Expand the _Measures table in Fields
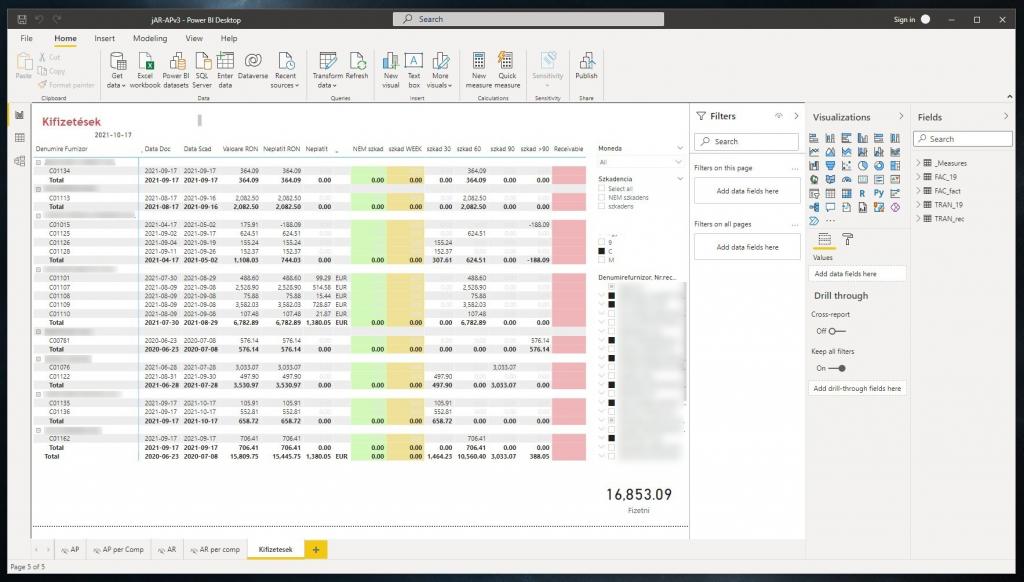The image size is (1024, 582). pyautogui.click(x=951, y=163)
